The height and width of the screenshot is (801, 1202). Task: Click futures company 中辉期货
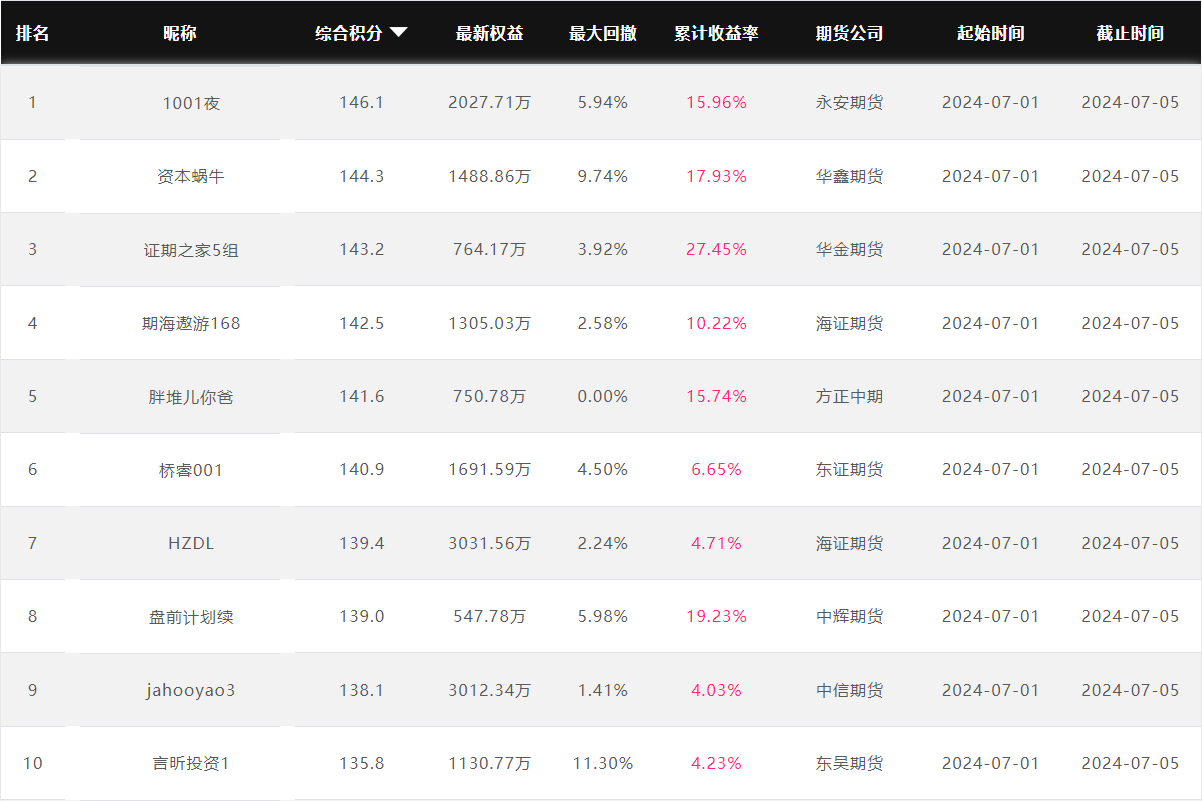(850, 616)
